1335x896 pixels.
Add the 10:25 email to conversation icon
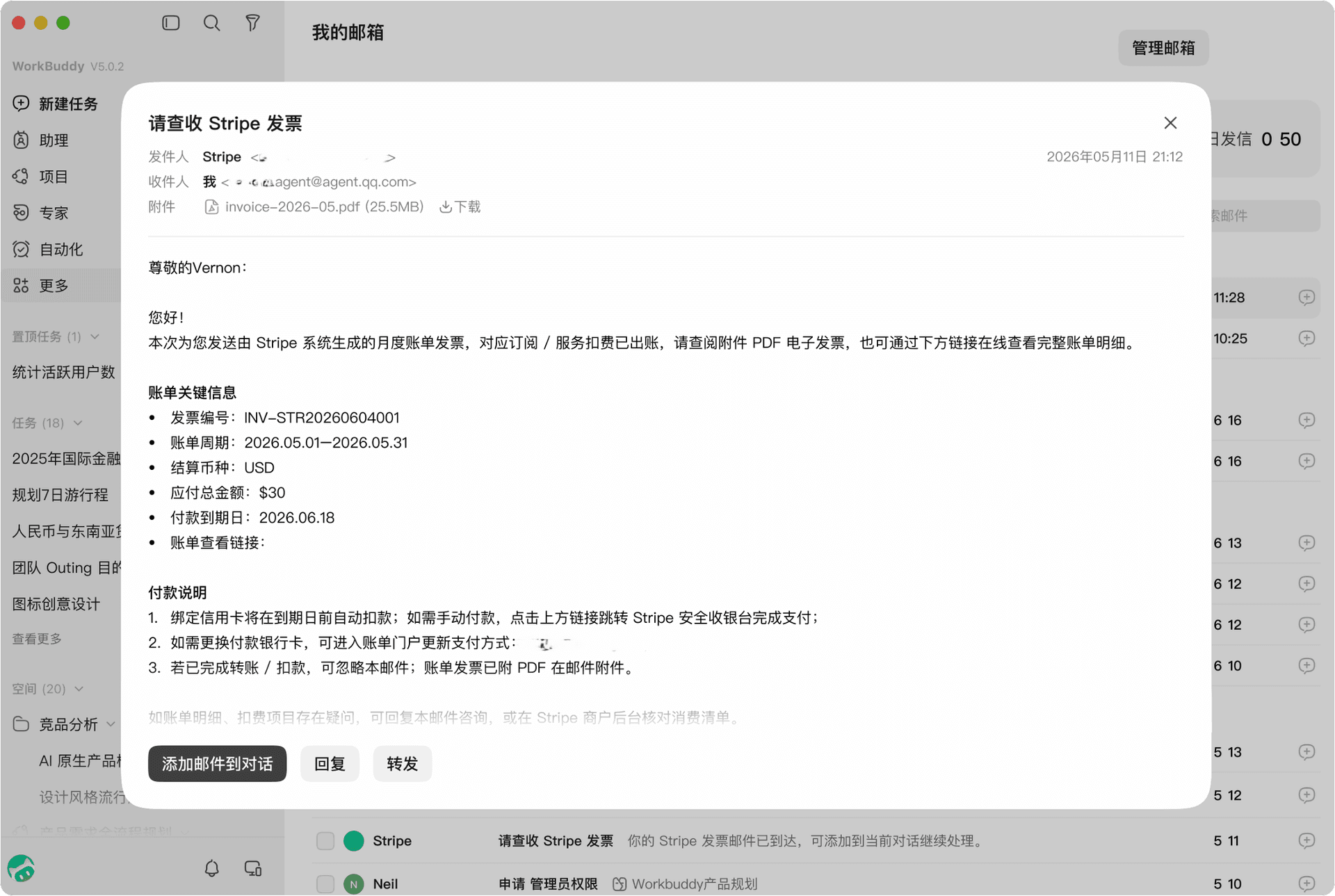pos(1306,339)
